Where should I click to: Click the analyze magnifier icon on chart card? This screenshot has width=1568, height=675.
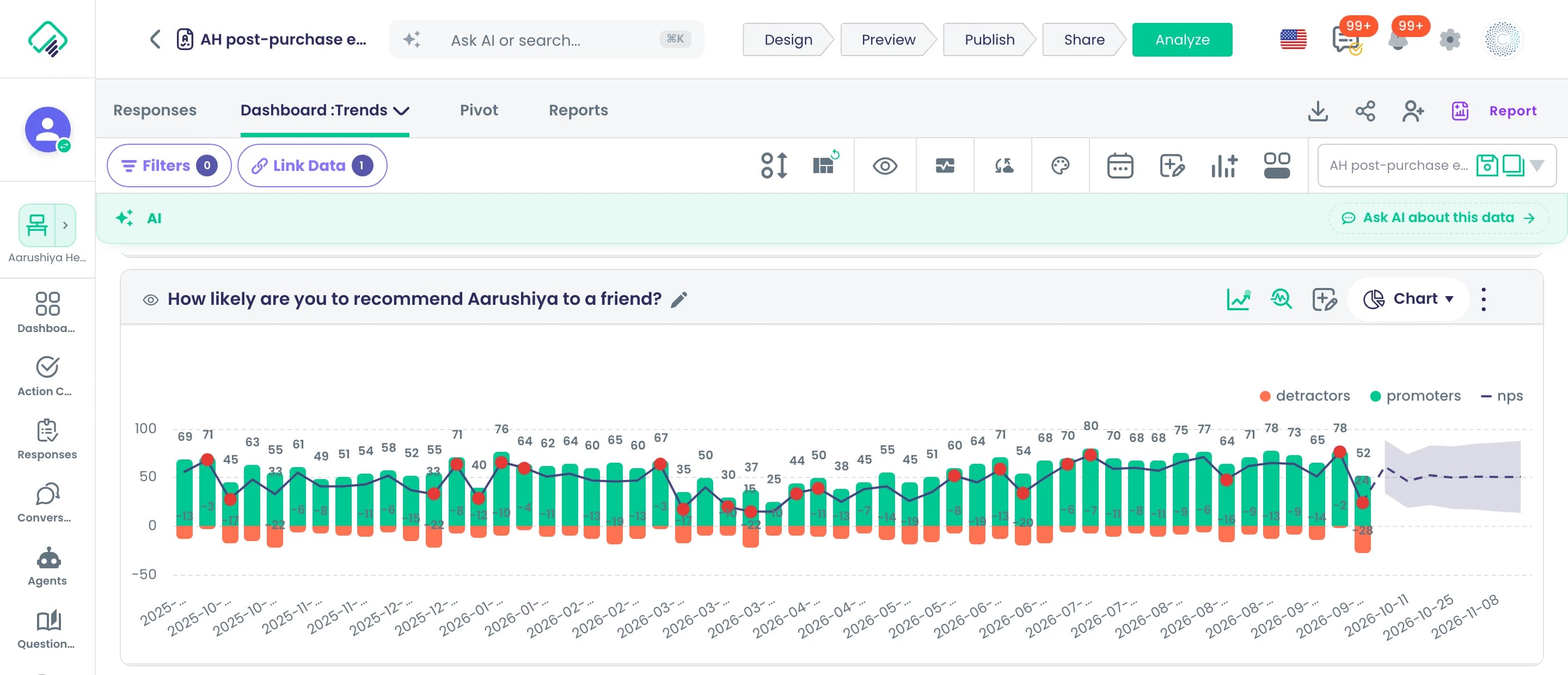pyautogui.click(x=1281, y=299)
